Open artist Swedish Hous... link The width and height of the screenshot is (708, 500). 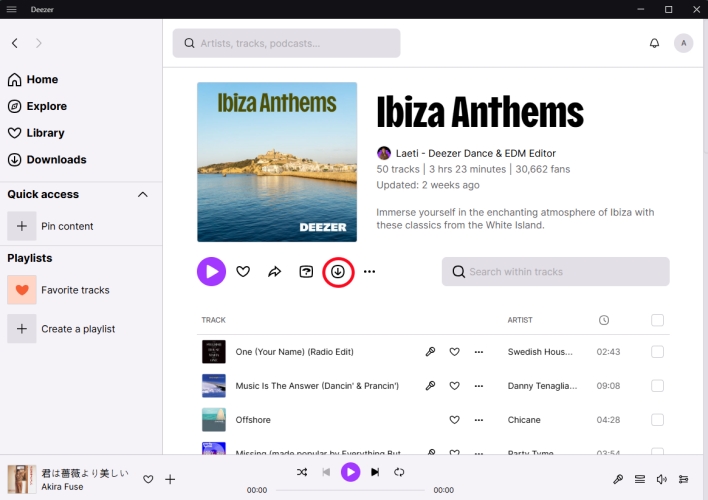tap(540, 351)
